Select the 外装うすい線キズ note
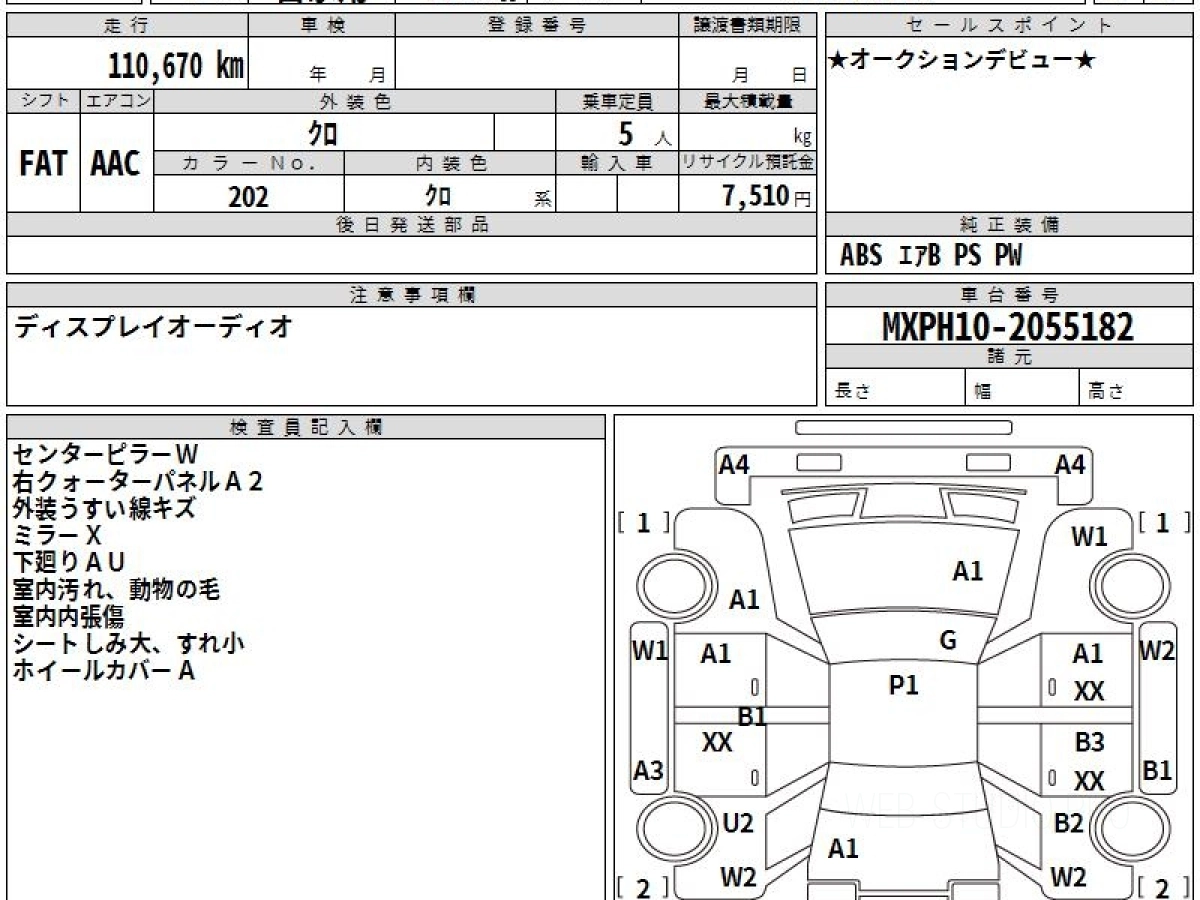This screenshot has height=900, width=1200. click(104, 509)
